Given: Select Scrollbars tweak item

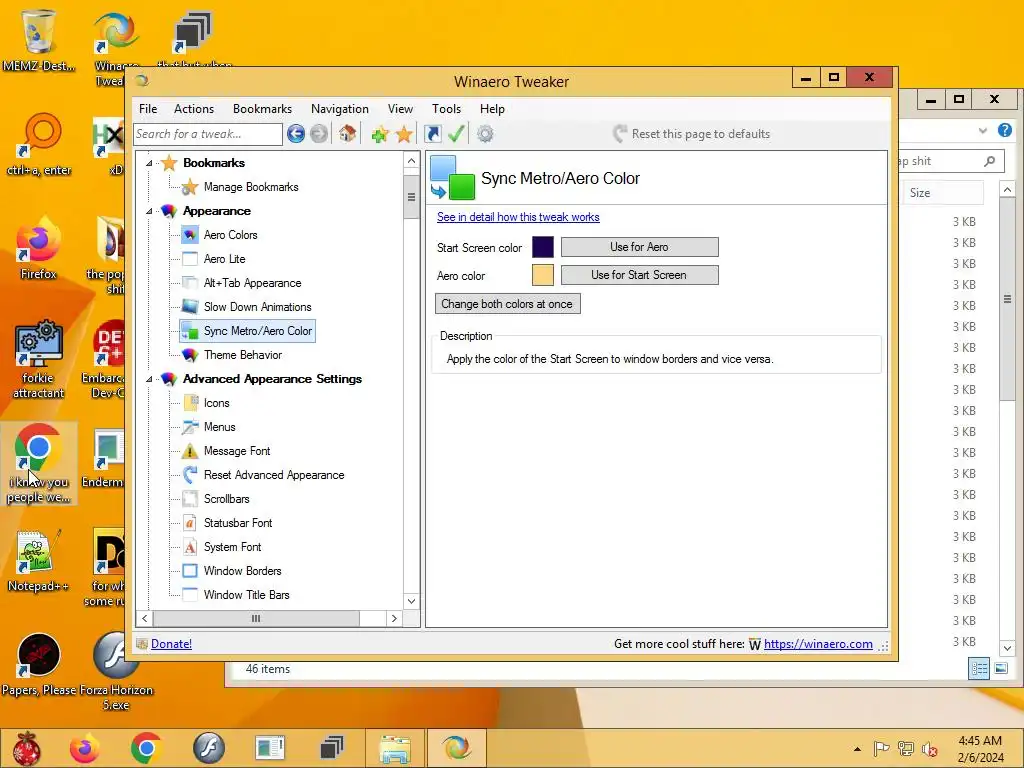Looking at the screenshot, I should 226,499.
